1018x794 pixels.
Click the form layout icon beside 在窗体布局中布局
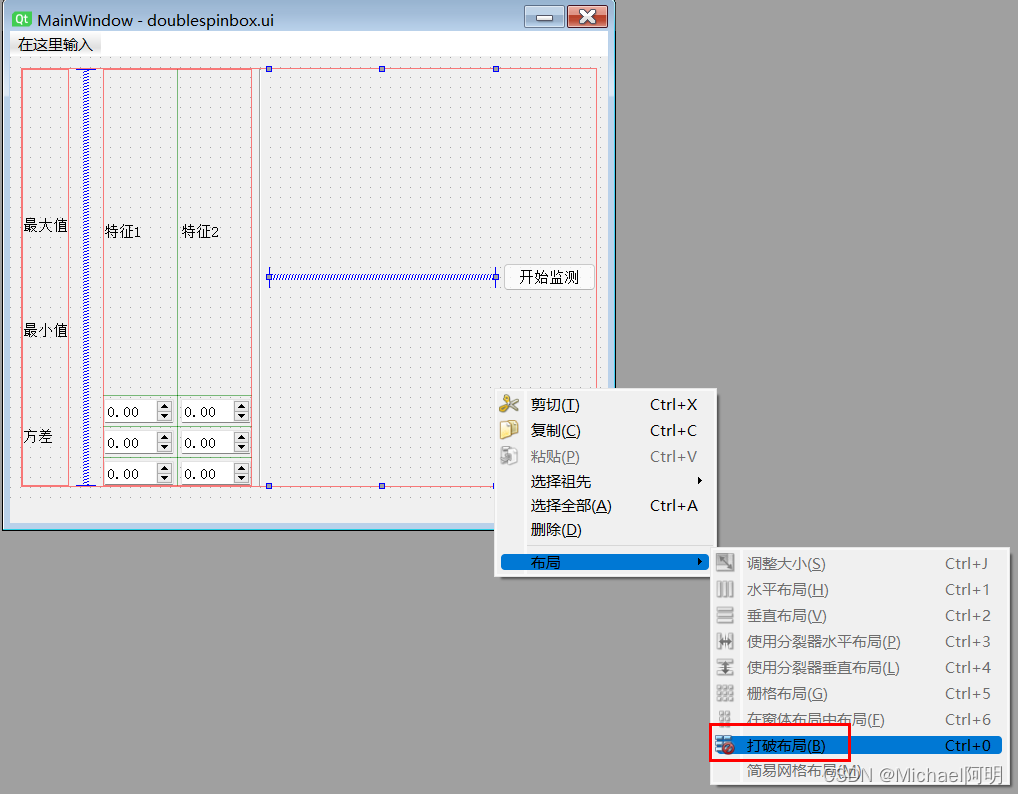[725, 718]
